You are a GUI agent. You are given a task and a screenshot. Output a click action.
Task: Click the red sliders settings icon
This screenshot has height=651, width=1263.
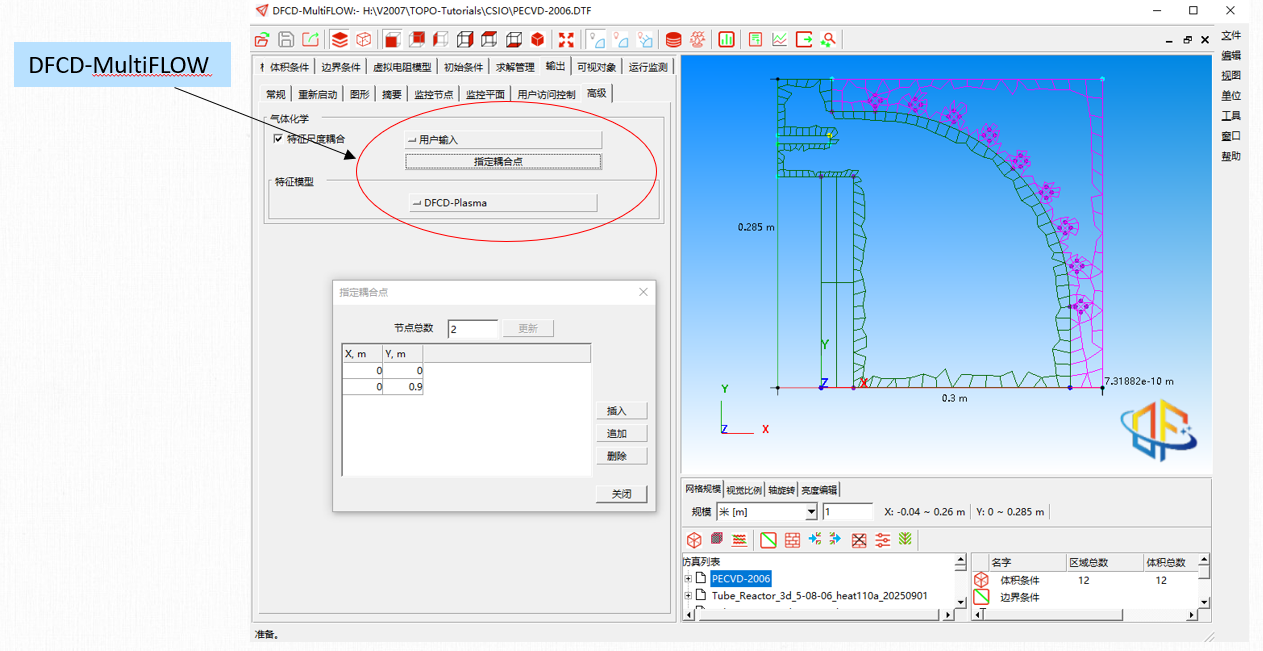tap(882, 540)
